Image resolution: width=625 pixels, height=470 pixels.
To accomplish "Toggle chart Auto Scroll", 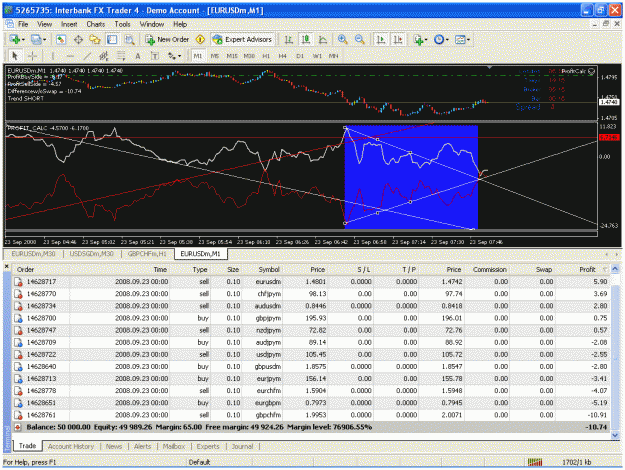I will click(381, 39).
